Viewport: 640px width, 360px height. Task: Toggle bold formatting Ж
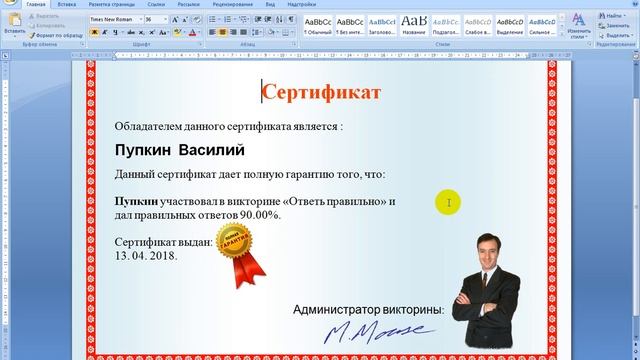click(x=94, y=32)
